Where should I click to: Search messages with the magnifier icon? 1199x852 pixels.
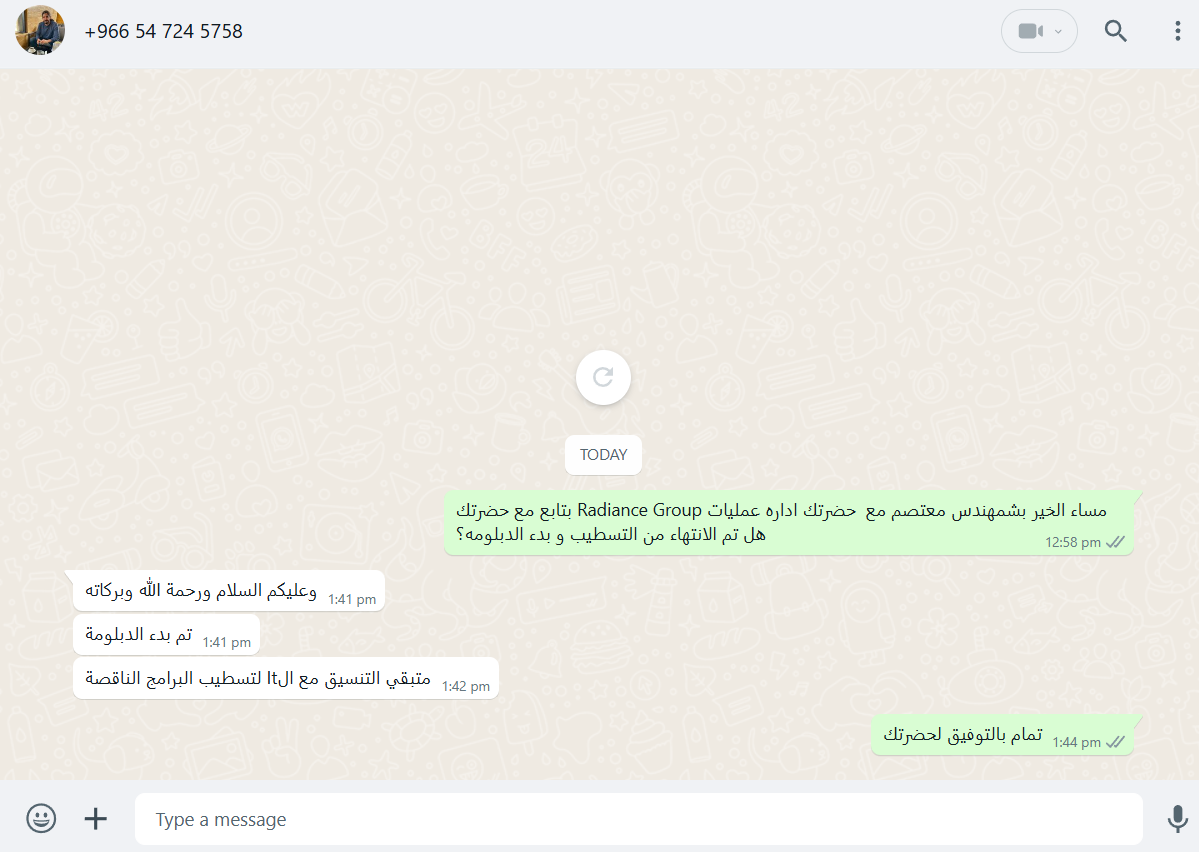pyautogui.click(x=1116, y=31)
